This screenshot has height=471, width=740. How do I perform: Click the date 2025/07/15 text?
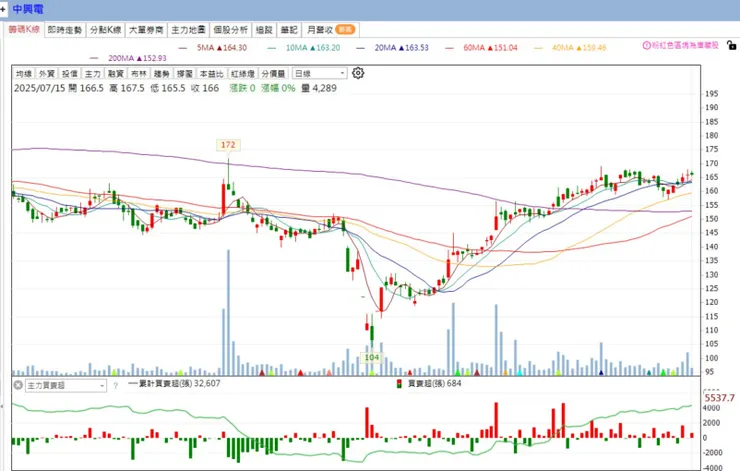(39, 88)
